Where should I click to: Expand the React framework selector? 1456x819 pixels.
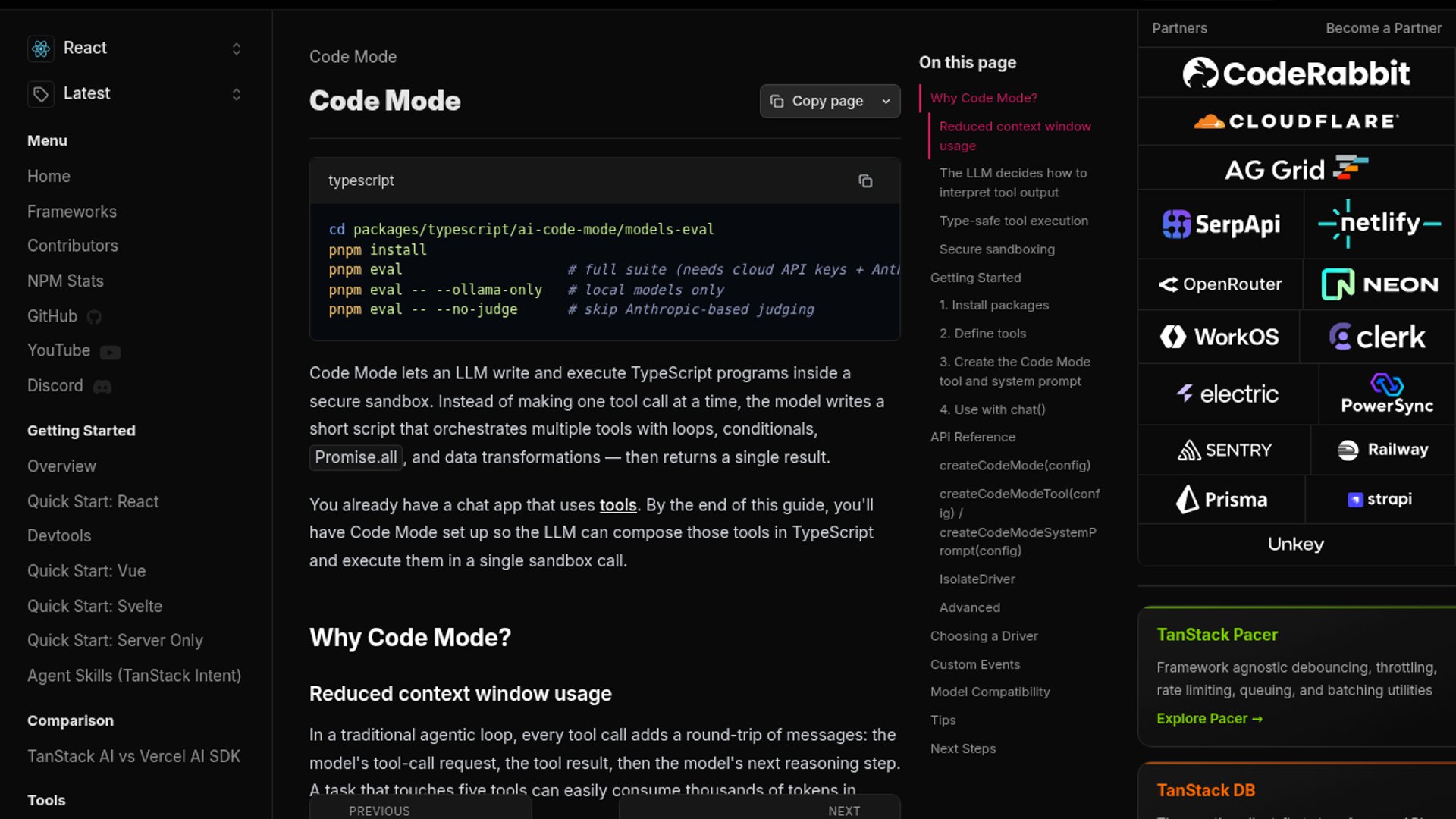point(236,49)
